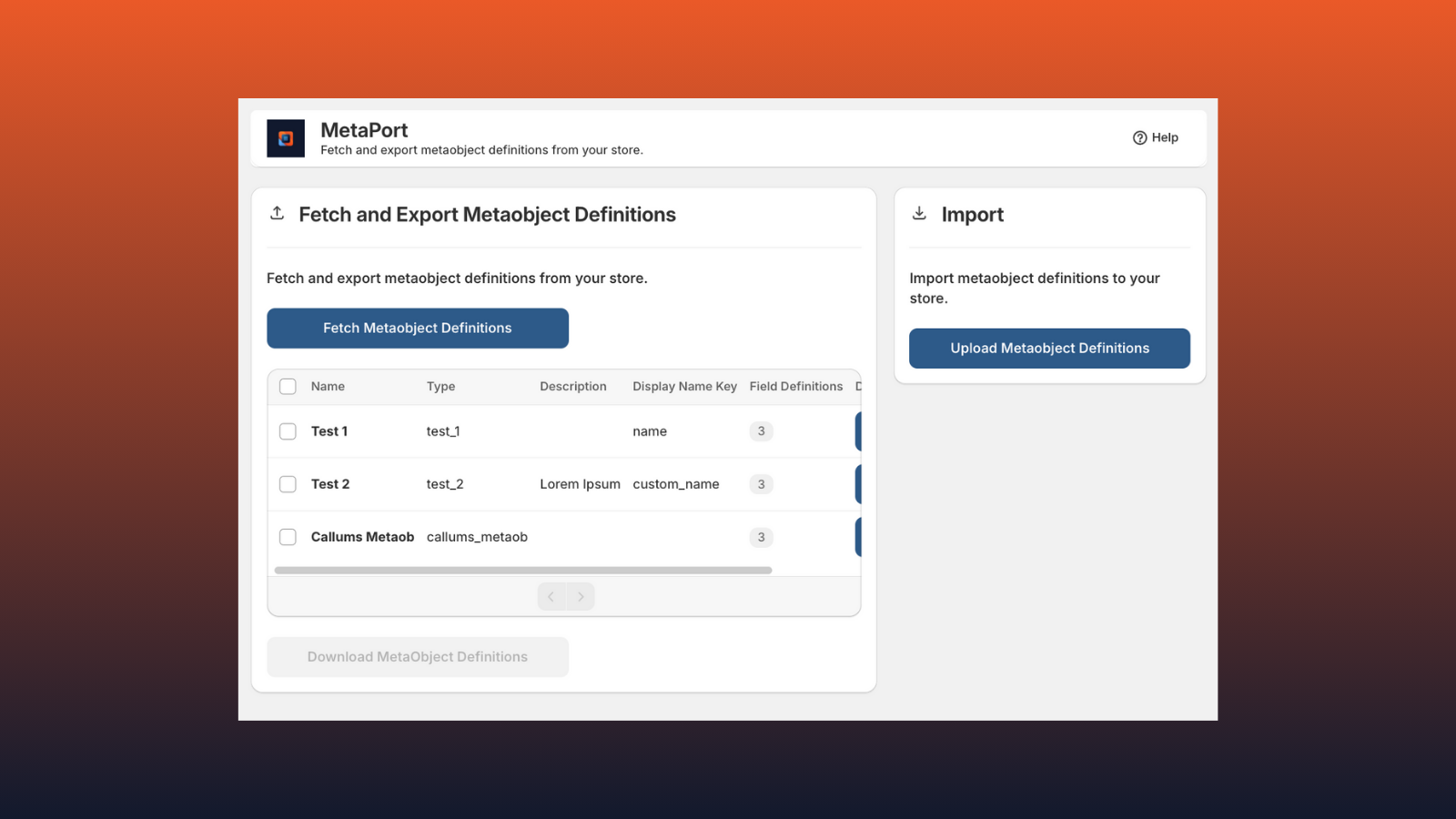
Task: Tick the Callums Metaob row checkbox
Action: (x=288, y=537)
